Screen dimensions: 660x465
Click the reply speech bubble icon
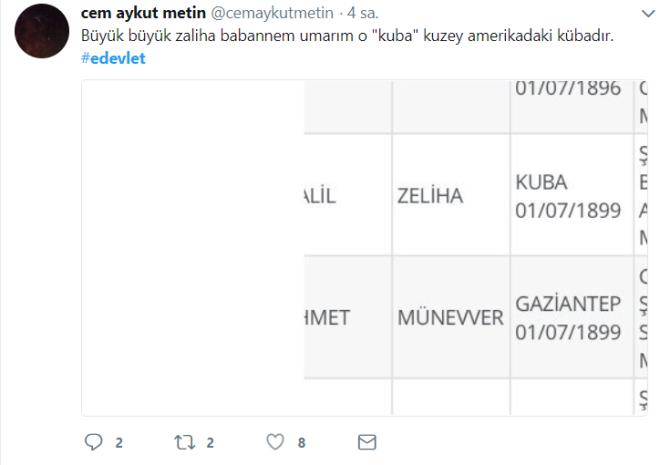click(94, 441)
